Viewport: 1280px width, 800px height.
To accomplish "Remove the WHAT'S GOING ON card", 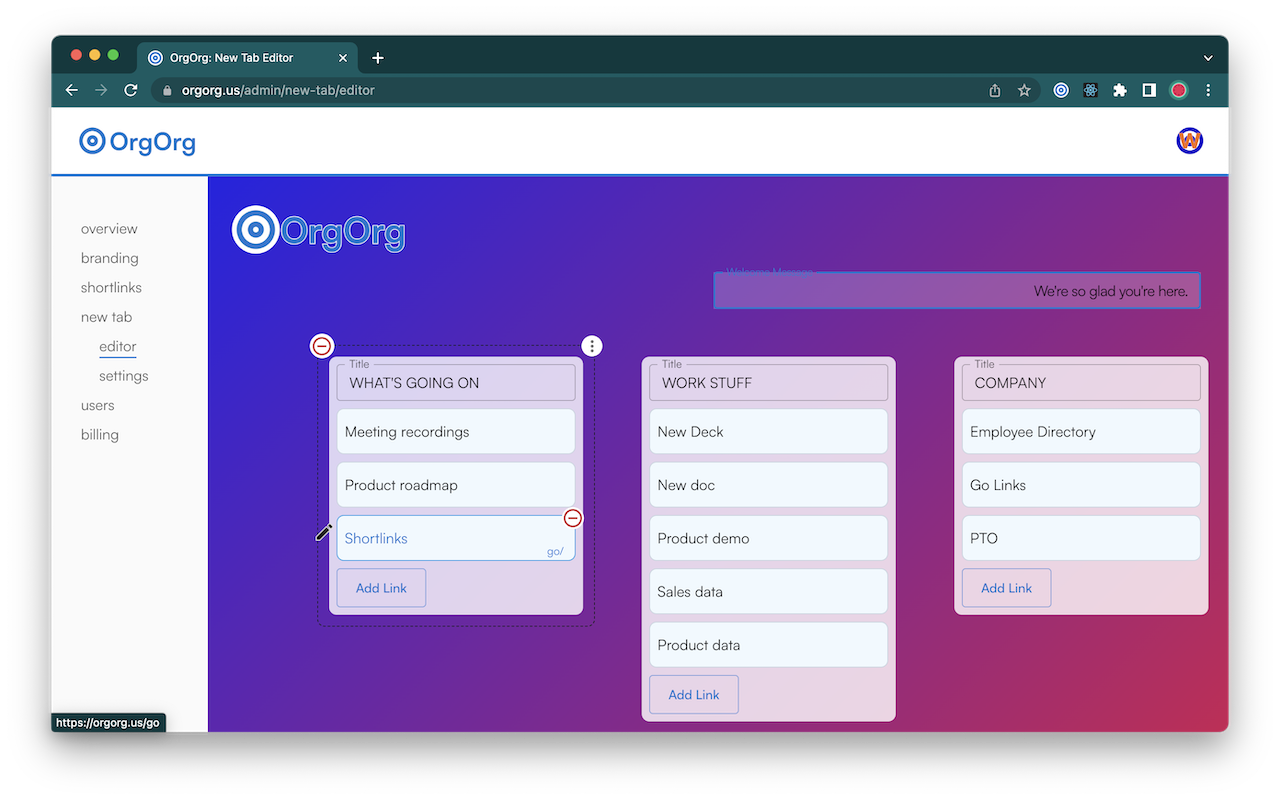I will pos(322,346).
